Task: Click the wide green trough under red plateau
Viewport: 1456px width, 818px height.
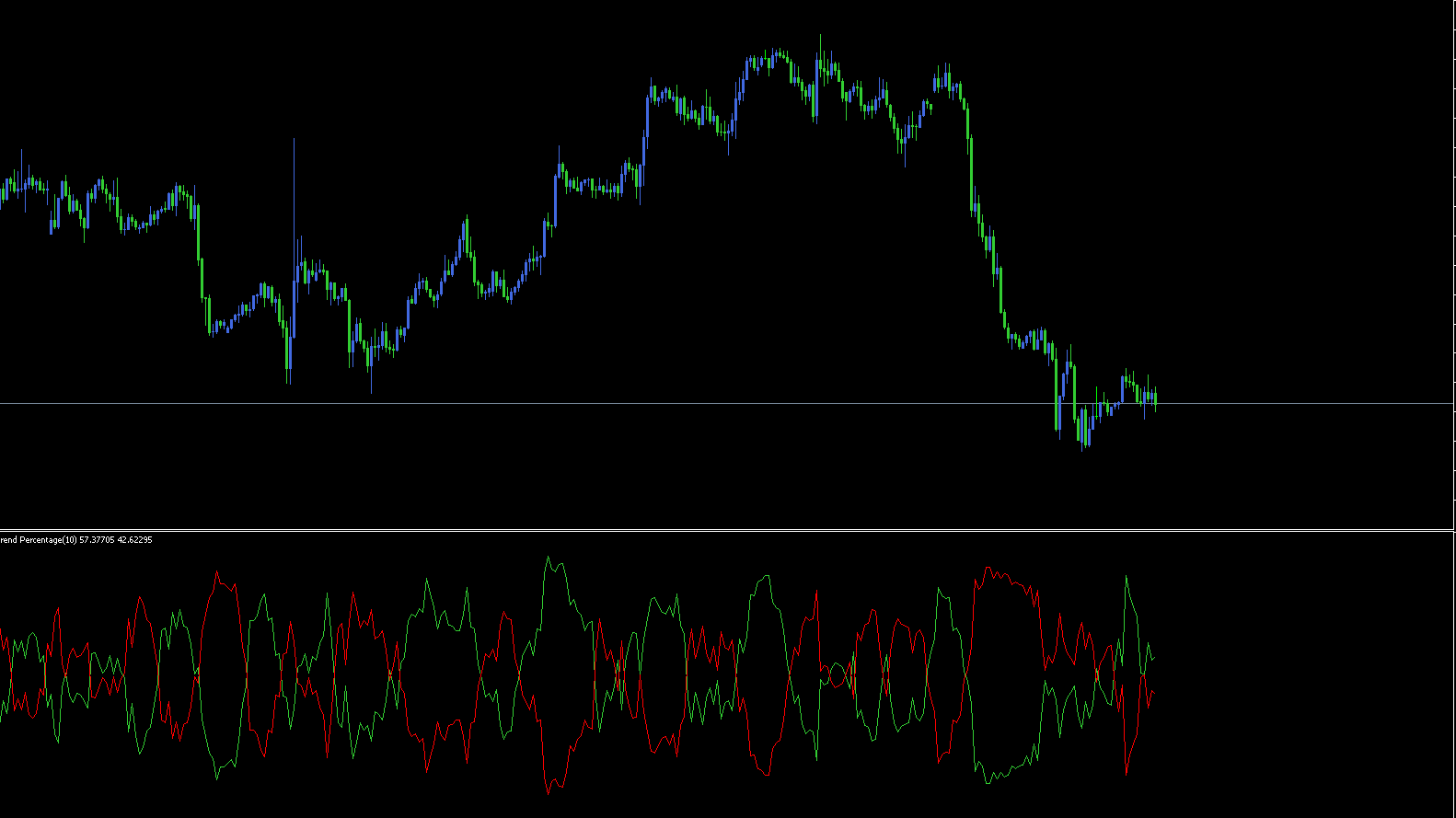Action: coord(1003,773)
